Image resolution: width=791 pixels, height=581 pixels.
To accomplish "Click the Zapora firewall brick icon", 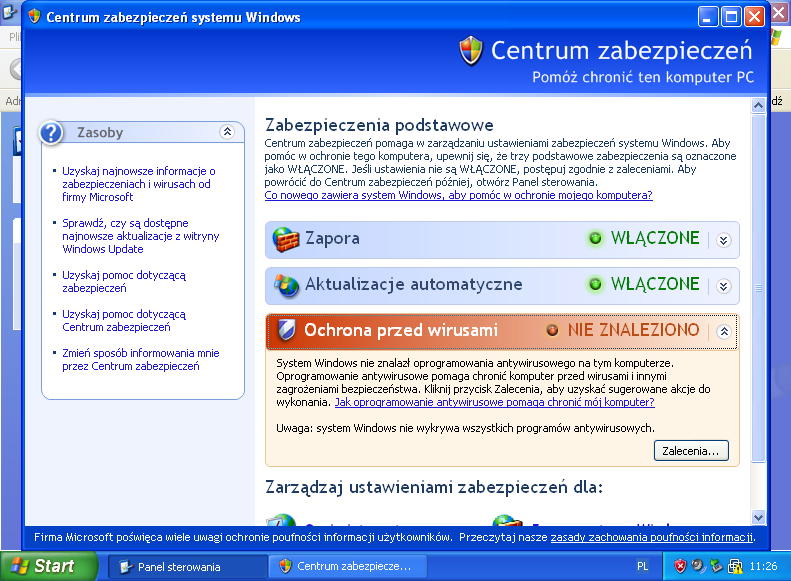I will pyautogui.click(x=286, y=239).
